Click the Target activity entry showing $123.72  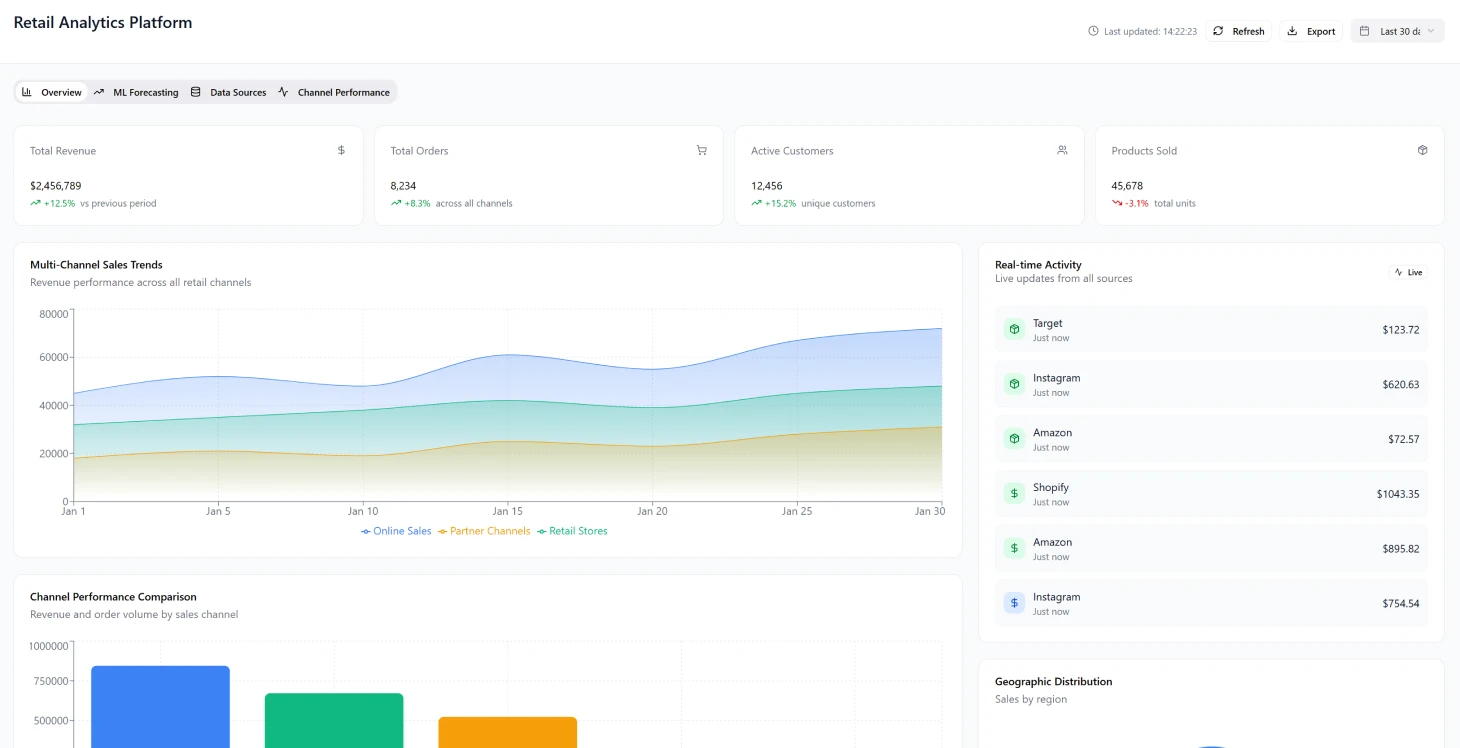pos(1210,329)
